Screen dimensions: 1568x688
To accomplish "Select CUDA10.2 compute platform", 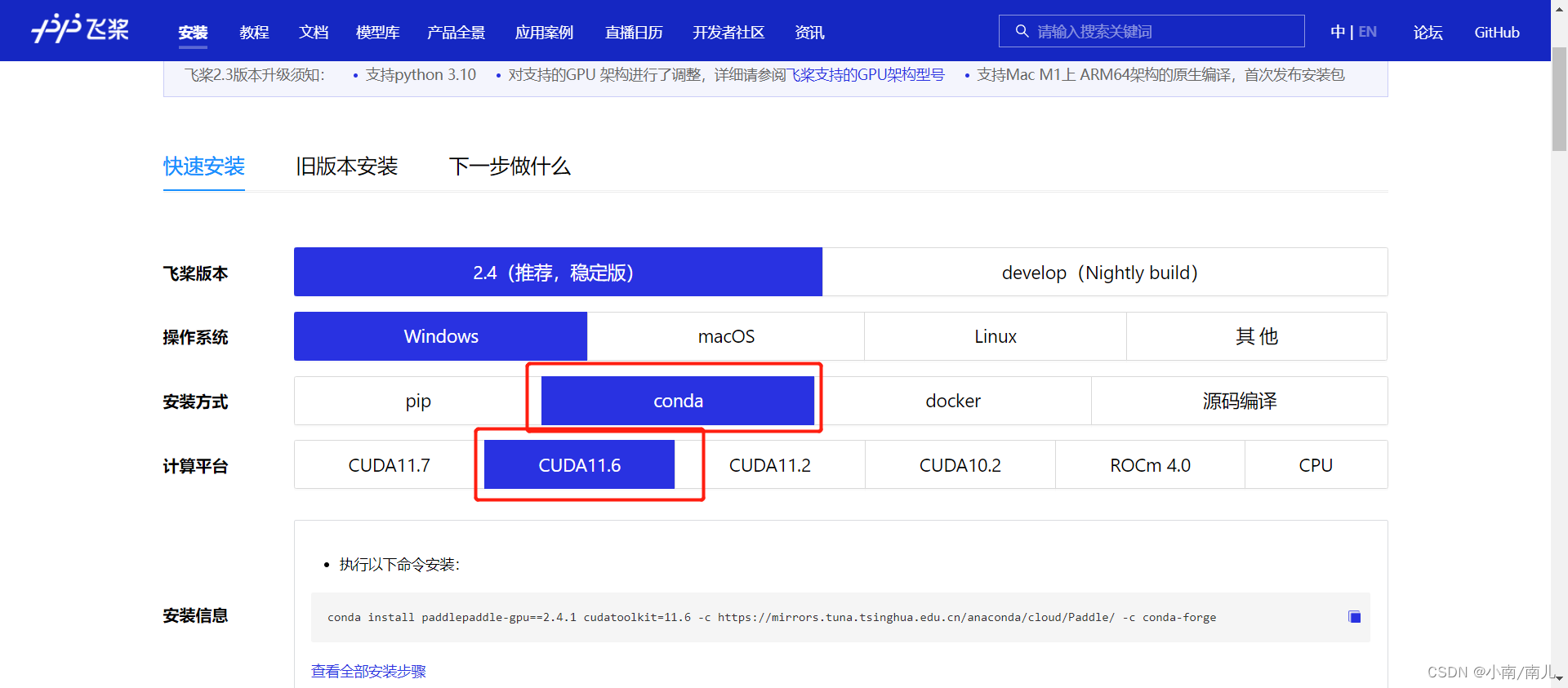I will (x=960, y=465).
